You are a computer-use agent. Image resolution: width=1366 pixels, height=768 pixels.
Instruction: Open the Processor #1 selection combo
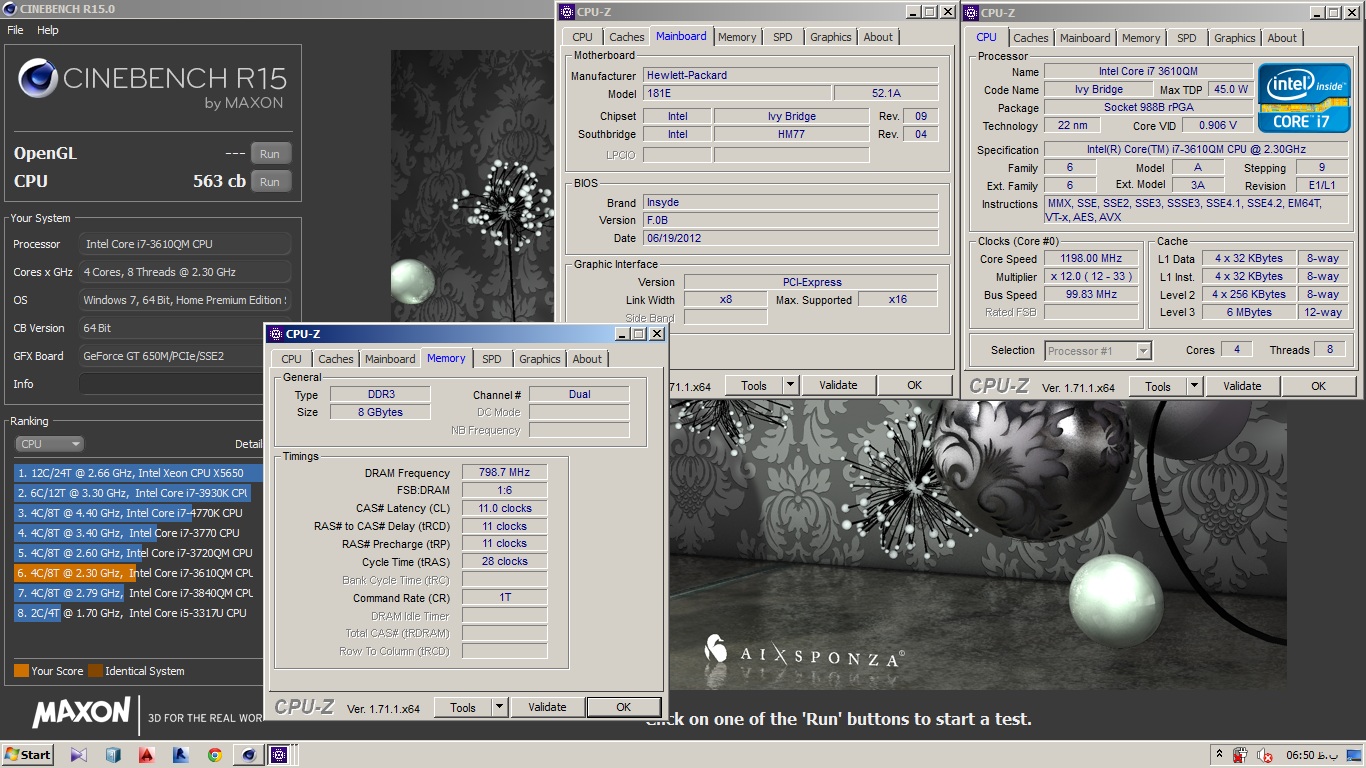pyautogui.click(x=1098, y=351)
